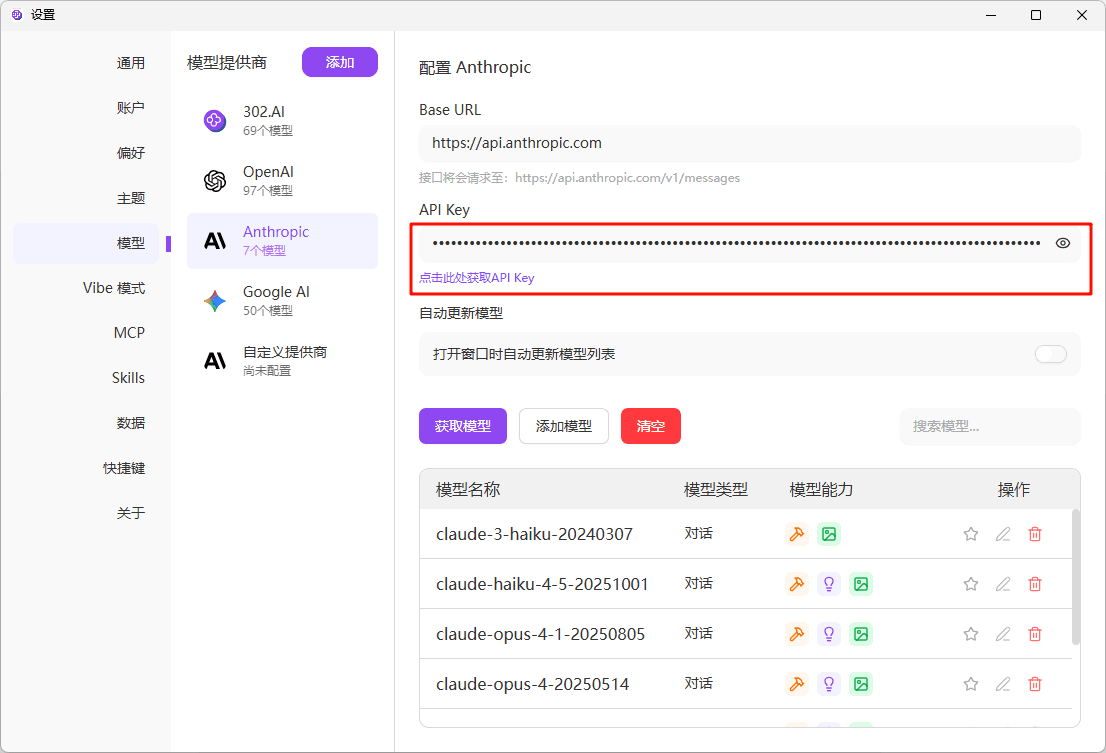Open the 主题 settings section
The height and width of the screenshot is (753, 1106).
pyautogui.click(x=130, y=198)
